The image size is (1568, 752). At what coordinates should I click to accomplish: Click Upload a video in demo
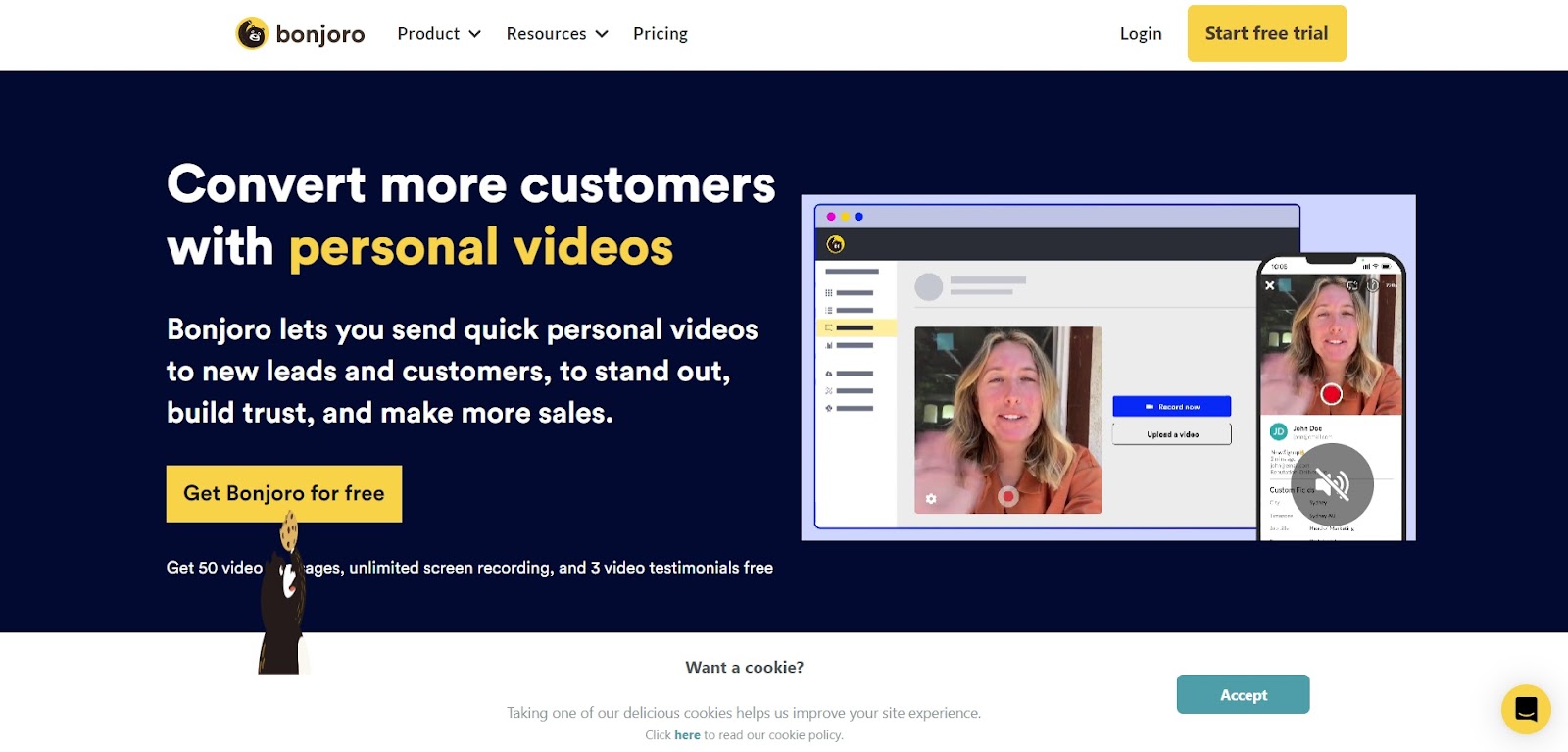[x=1172, y=434]
